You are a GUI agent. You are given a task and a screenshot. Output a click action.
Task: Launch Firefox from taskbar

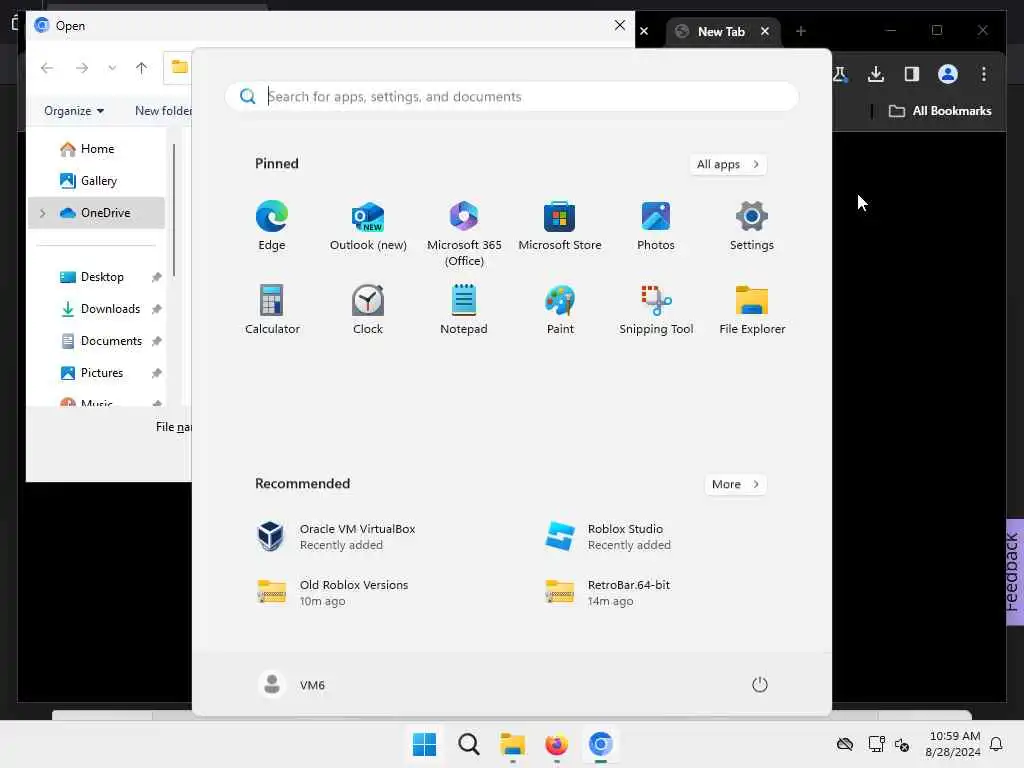556,744
